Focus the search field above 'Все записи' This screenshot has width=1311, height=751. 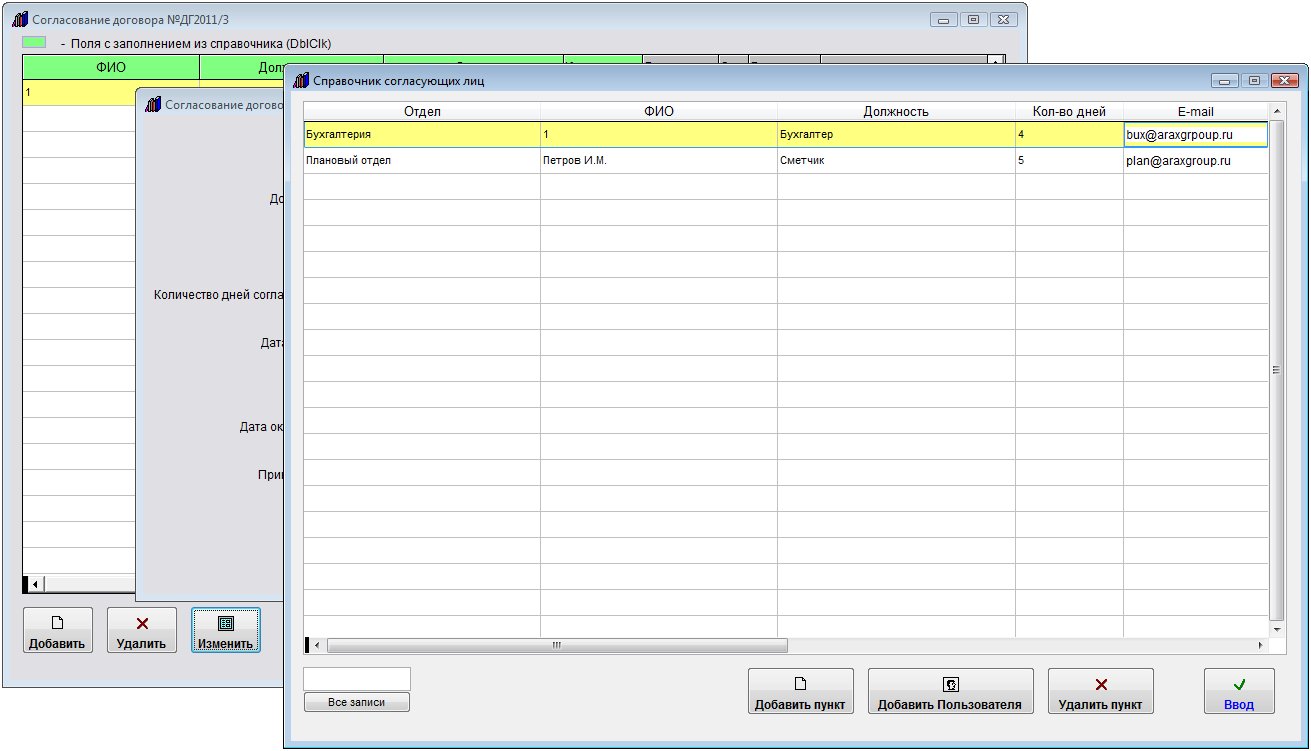357,679
